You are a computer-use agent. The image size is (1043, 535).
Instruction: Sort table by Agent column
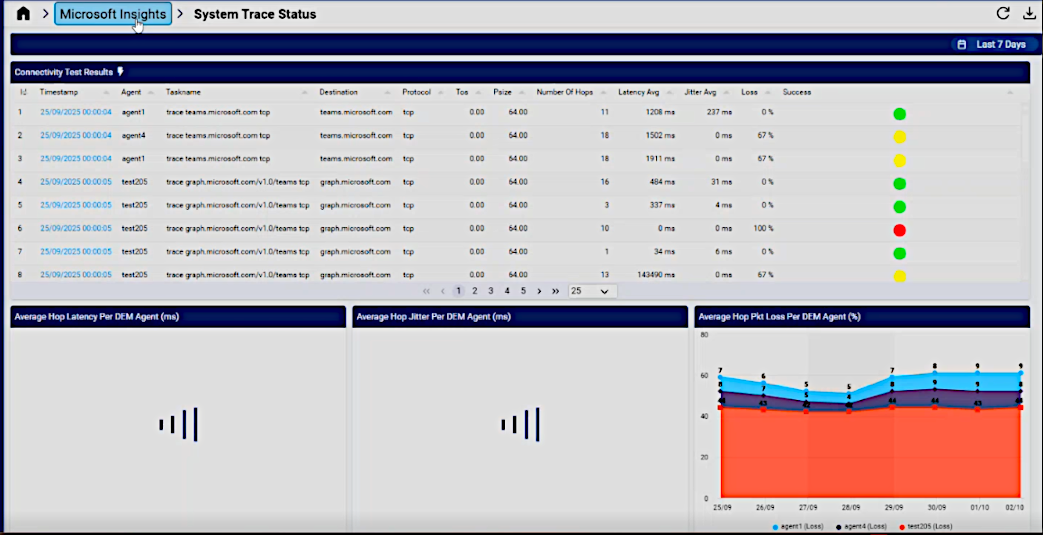click(x=131, y=92)
